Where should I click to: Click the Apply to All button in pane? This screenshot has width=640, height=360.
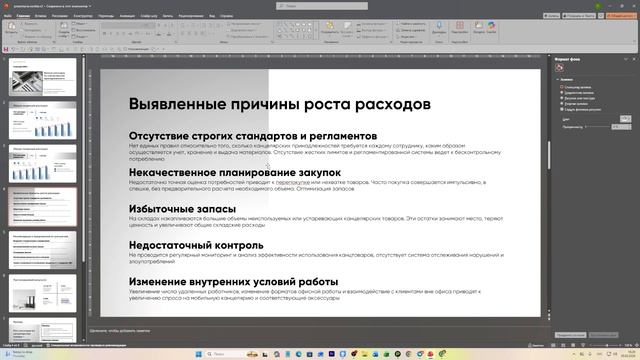pos(570,335)
